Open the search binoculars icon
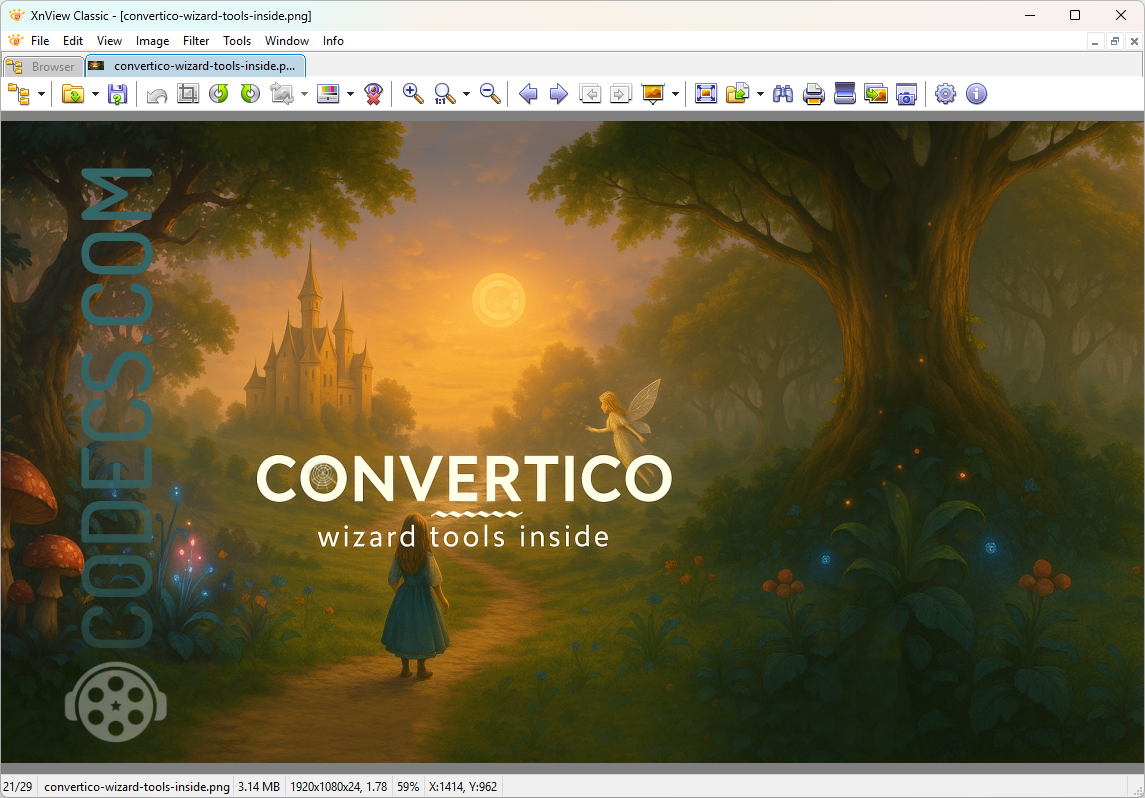The image size is (1145, 798). [783, 94]
